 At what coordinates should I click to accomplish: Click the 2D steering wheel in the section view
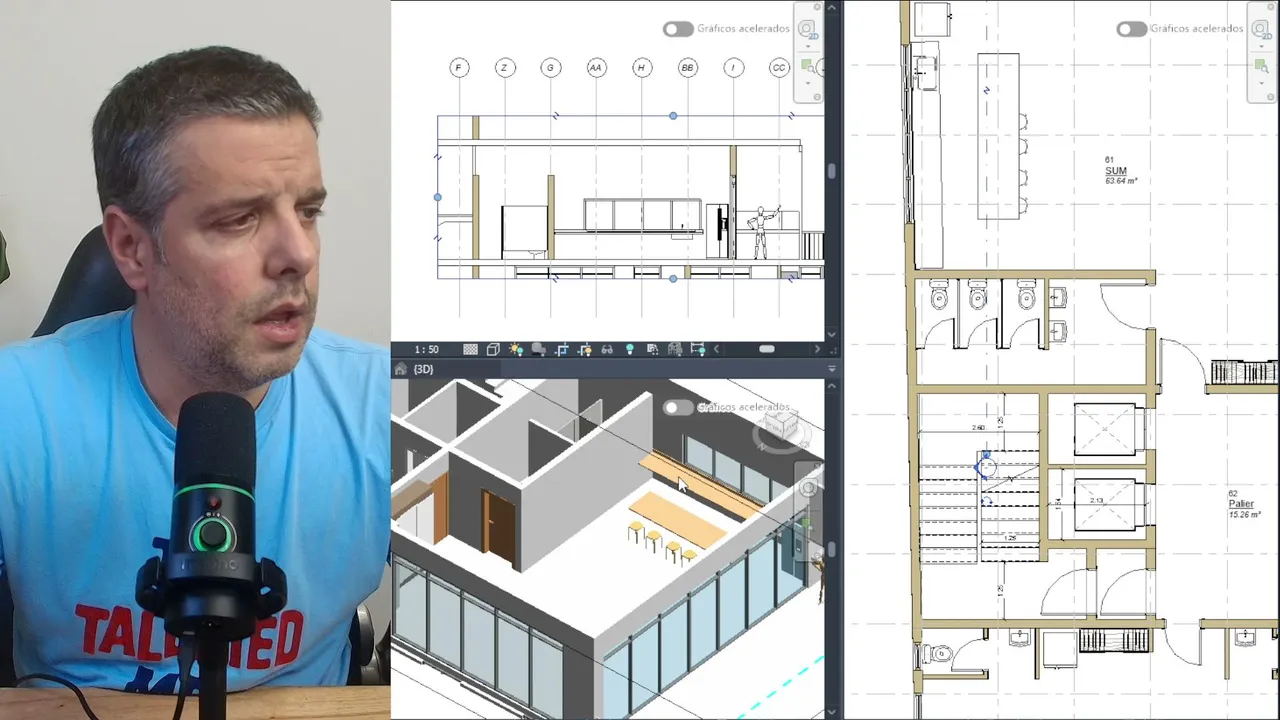point(806,28)
